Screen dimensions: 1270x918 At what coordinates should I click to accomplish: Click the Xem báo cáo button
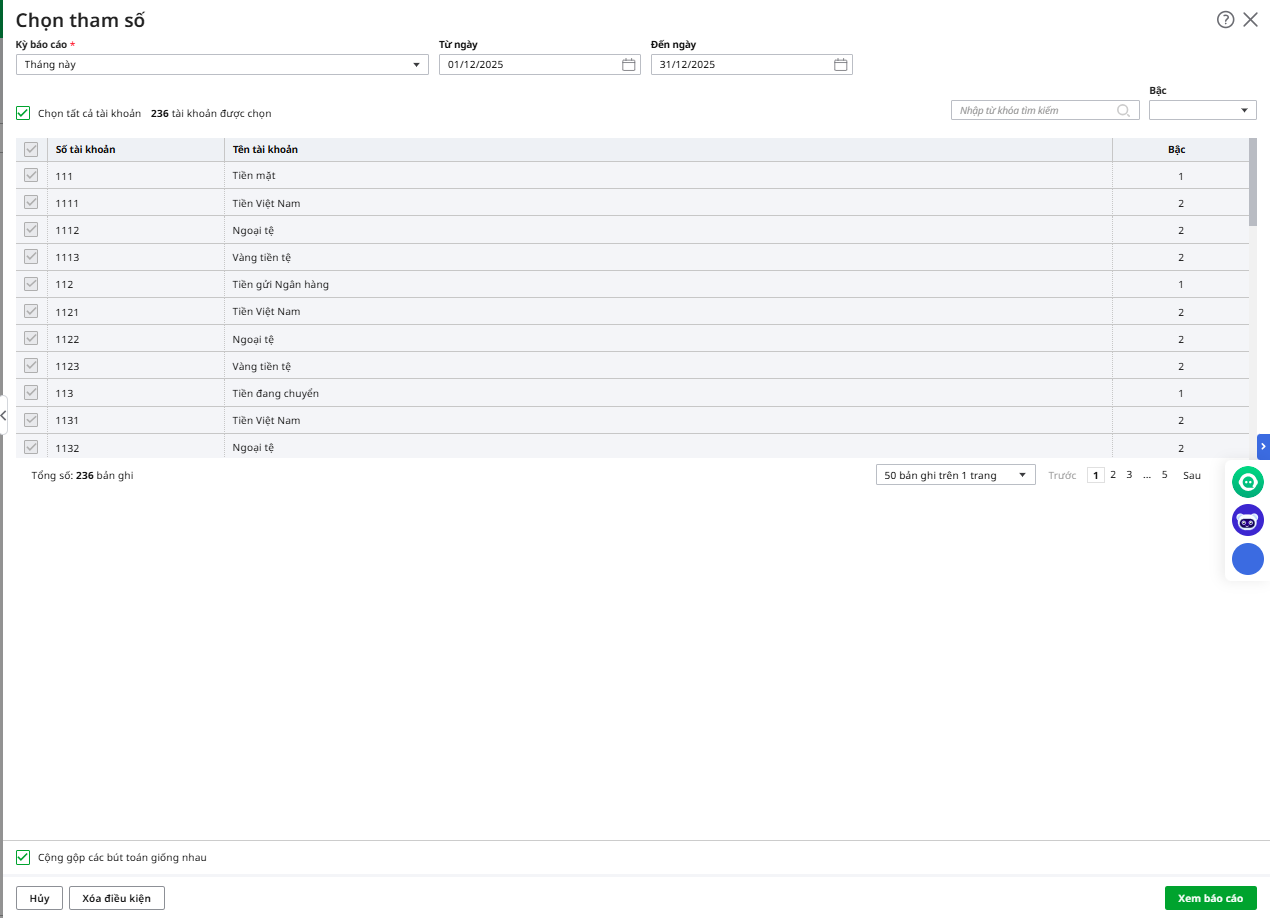click(x=1210, y=898)
